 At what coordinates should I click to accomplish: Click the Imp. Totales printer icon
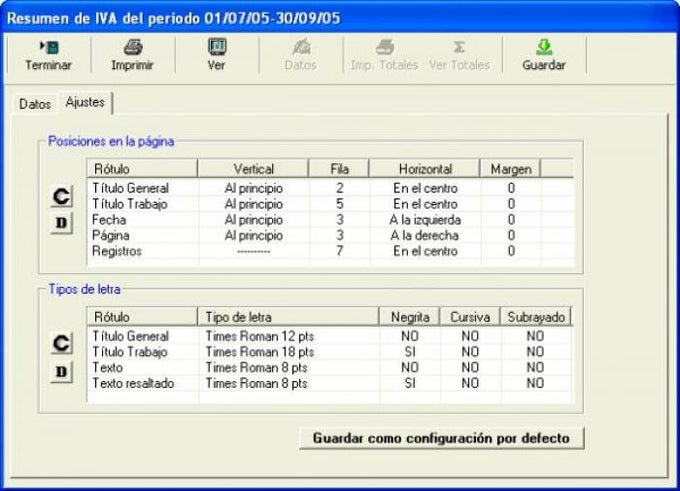coord(385,47)
